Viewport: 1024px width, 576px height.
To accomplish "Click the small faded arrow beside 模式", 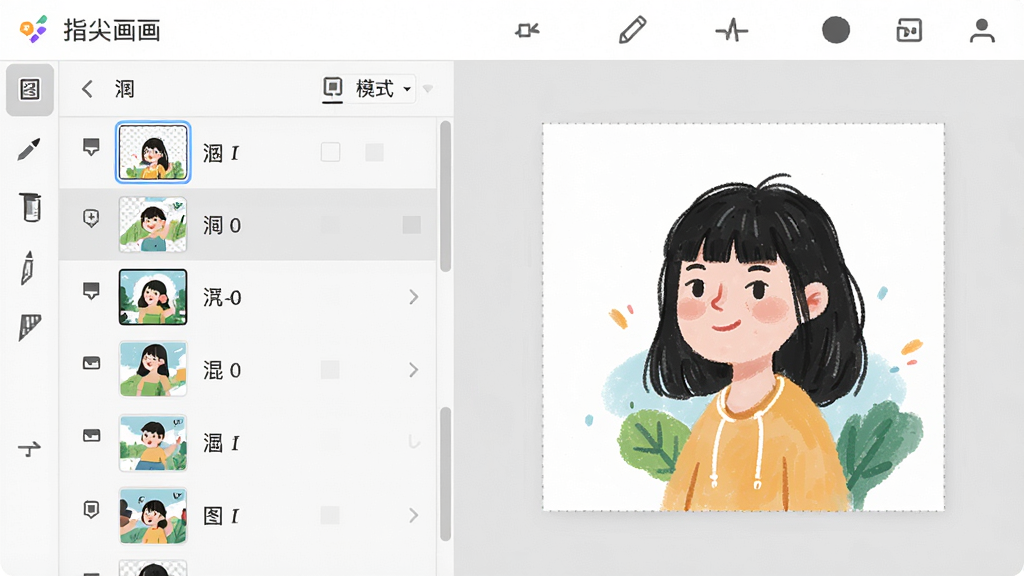I will pos(428,88).
